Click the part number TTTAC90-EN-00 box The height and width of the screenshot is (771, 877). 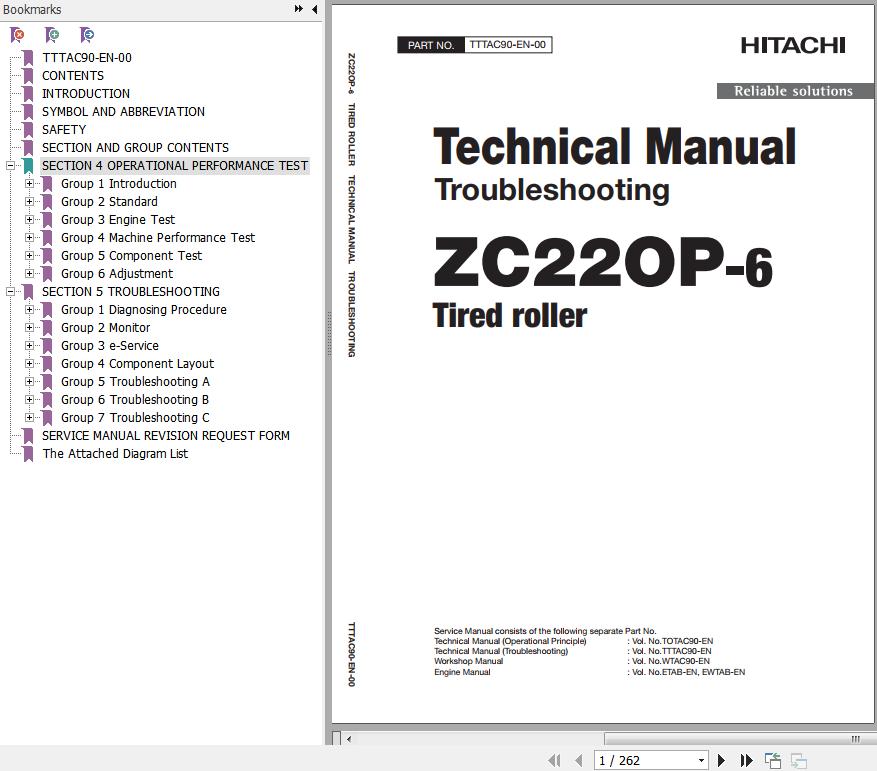507,45
